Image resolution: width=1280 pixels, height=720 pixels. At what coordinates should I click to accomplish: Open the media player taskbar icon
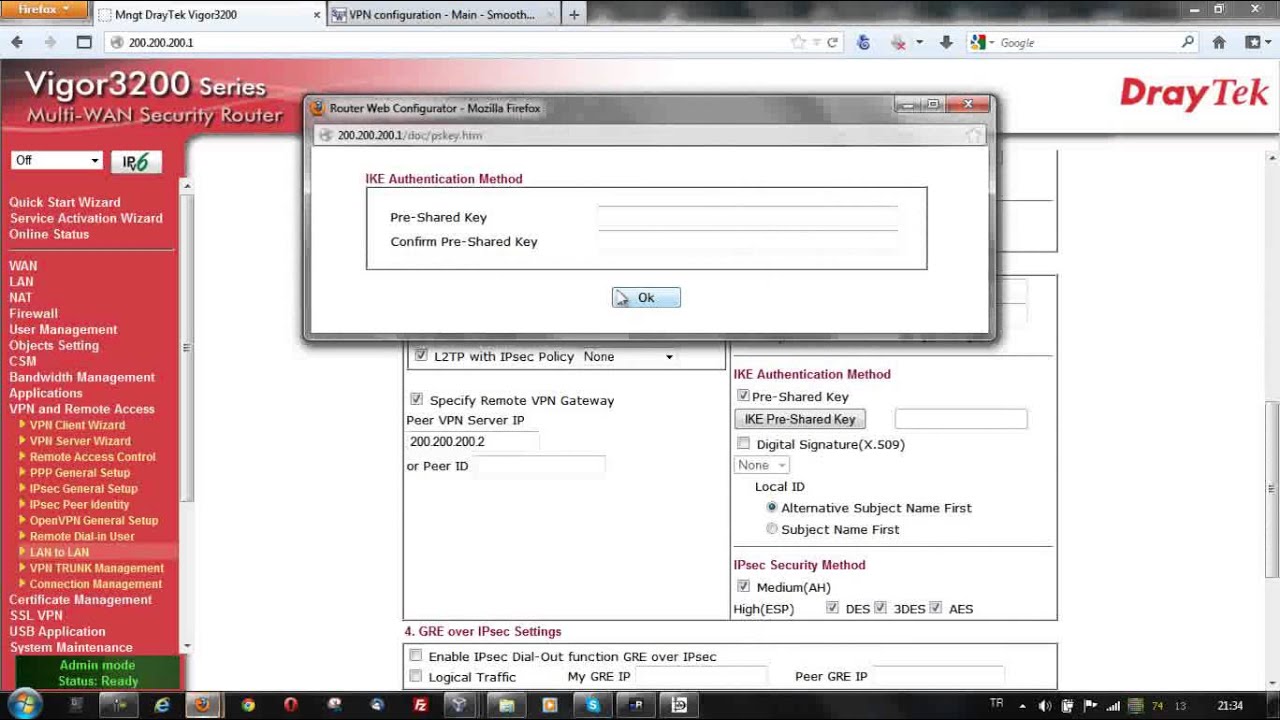click(549, 705)
